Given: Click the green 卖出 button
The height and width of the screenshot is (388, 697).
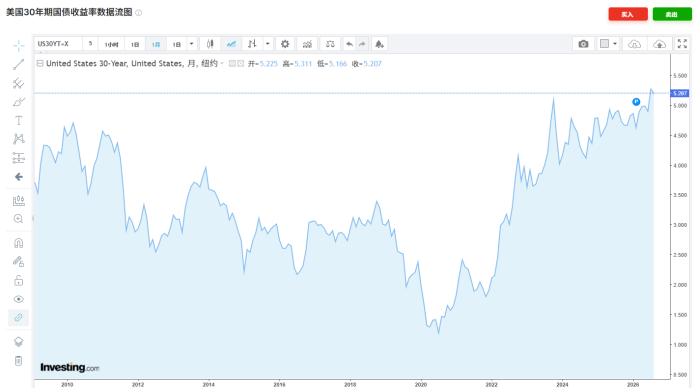Looking at the screenshot, I should 672,14.
